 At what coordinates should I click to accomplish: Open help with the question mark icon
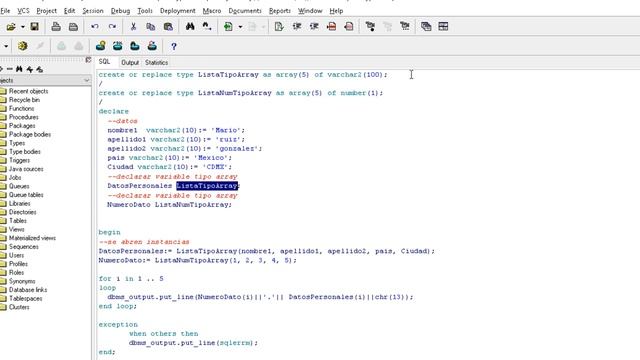[x=173, y=46]
